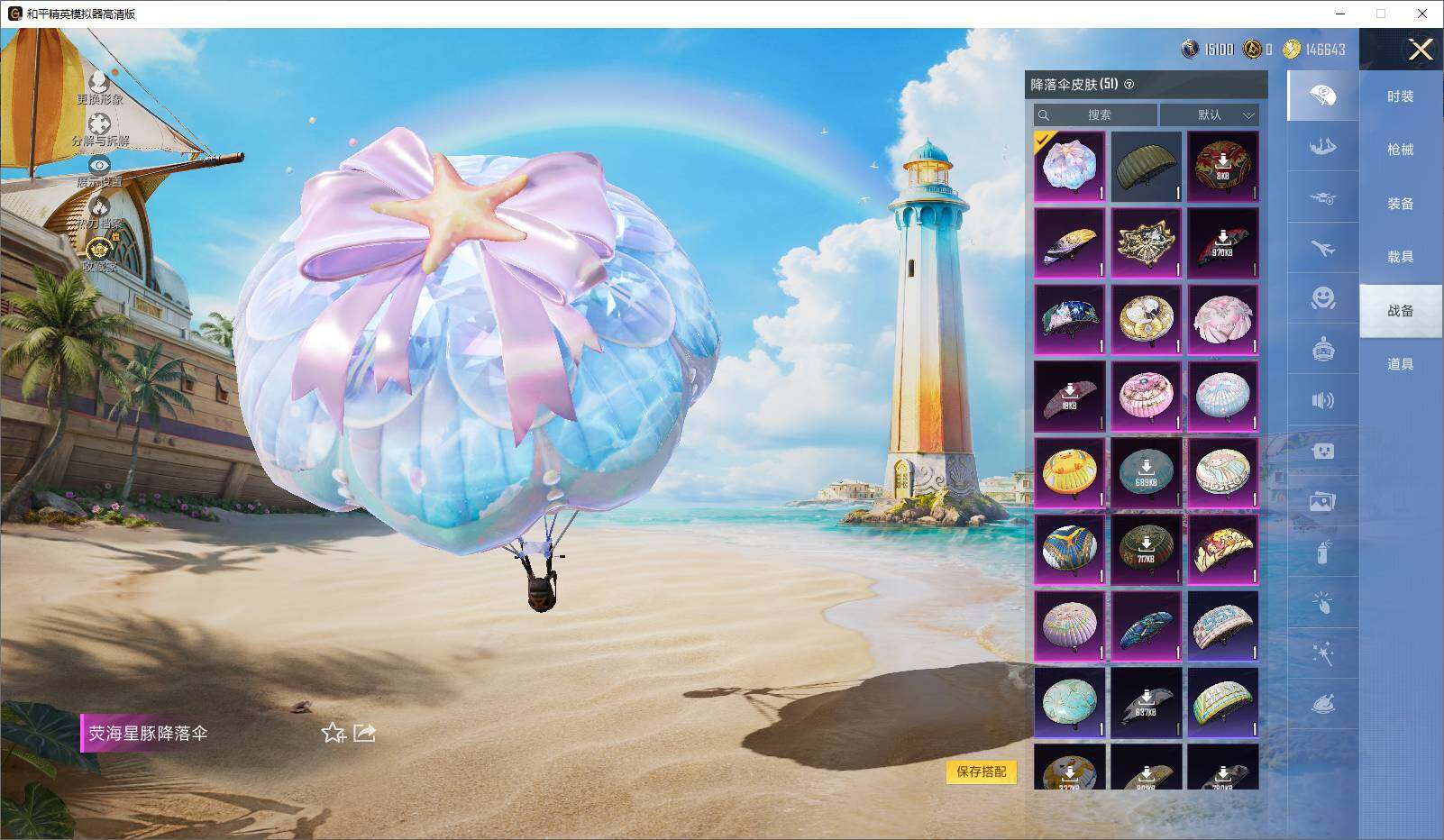
Task: Open the 分解与拆解 puzzle piece icon
Action: (x=100, y=128)
